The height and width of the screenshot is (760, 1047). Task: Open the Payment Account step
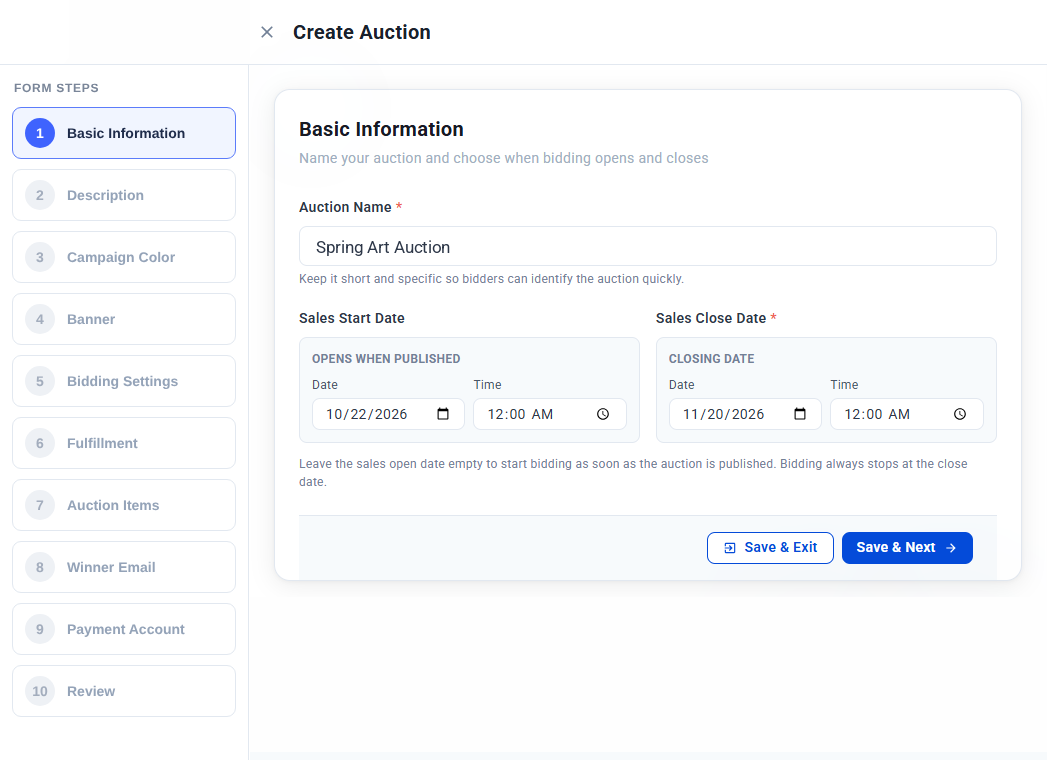coord(124,629)
